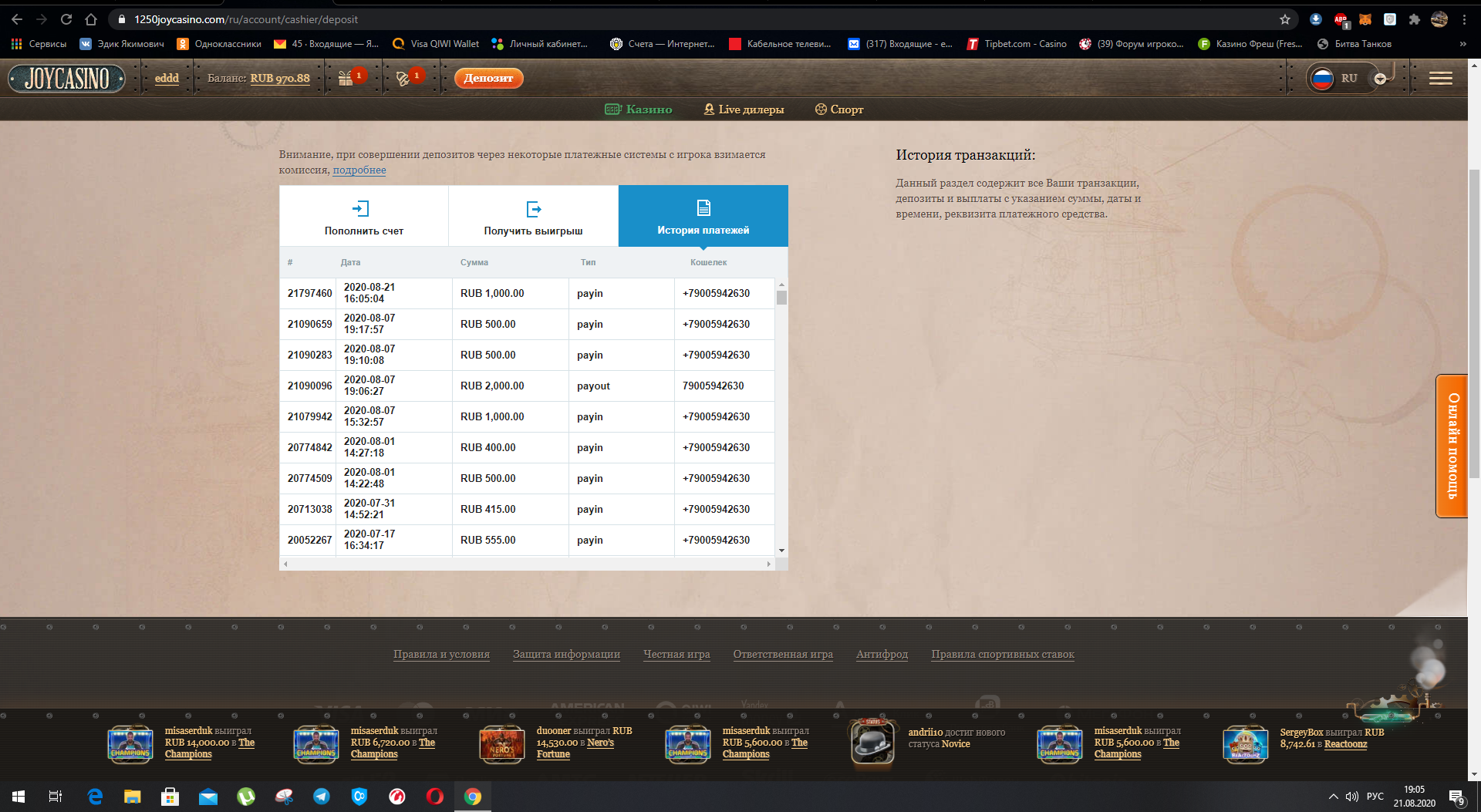Open File Explorer from the taskbar

[x=133, y=797]
